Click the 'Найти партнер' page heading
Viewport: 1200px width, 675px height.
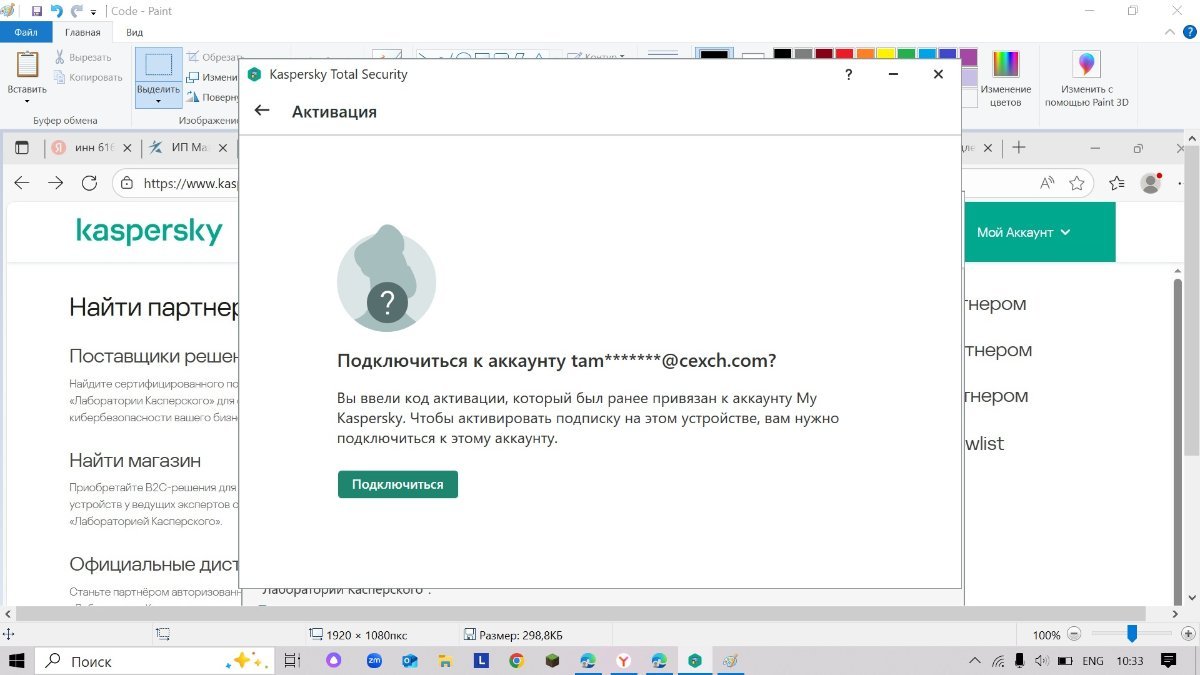154,307
